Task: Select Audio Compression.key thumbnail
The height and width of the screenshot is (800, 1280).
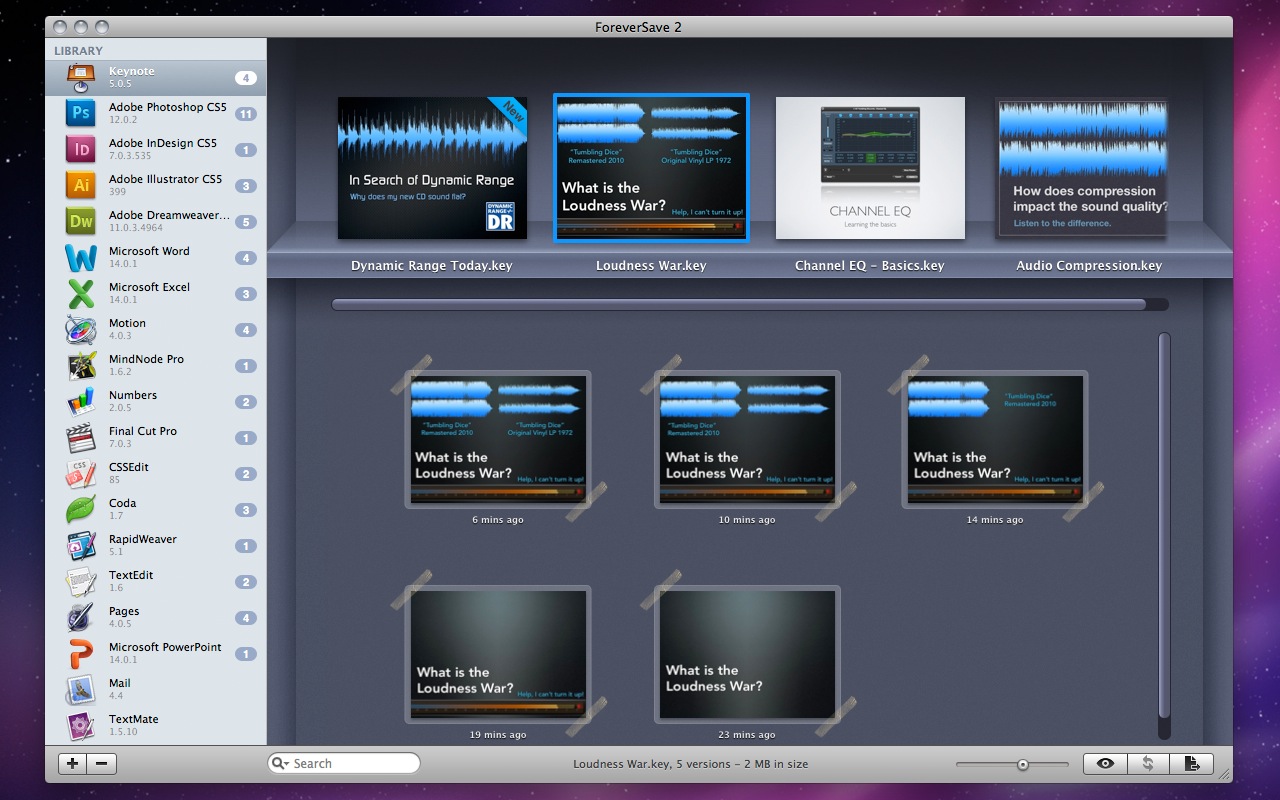Action: 1082,168
